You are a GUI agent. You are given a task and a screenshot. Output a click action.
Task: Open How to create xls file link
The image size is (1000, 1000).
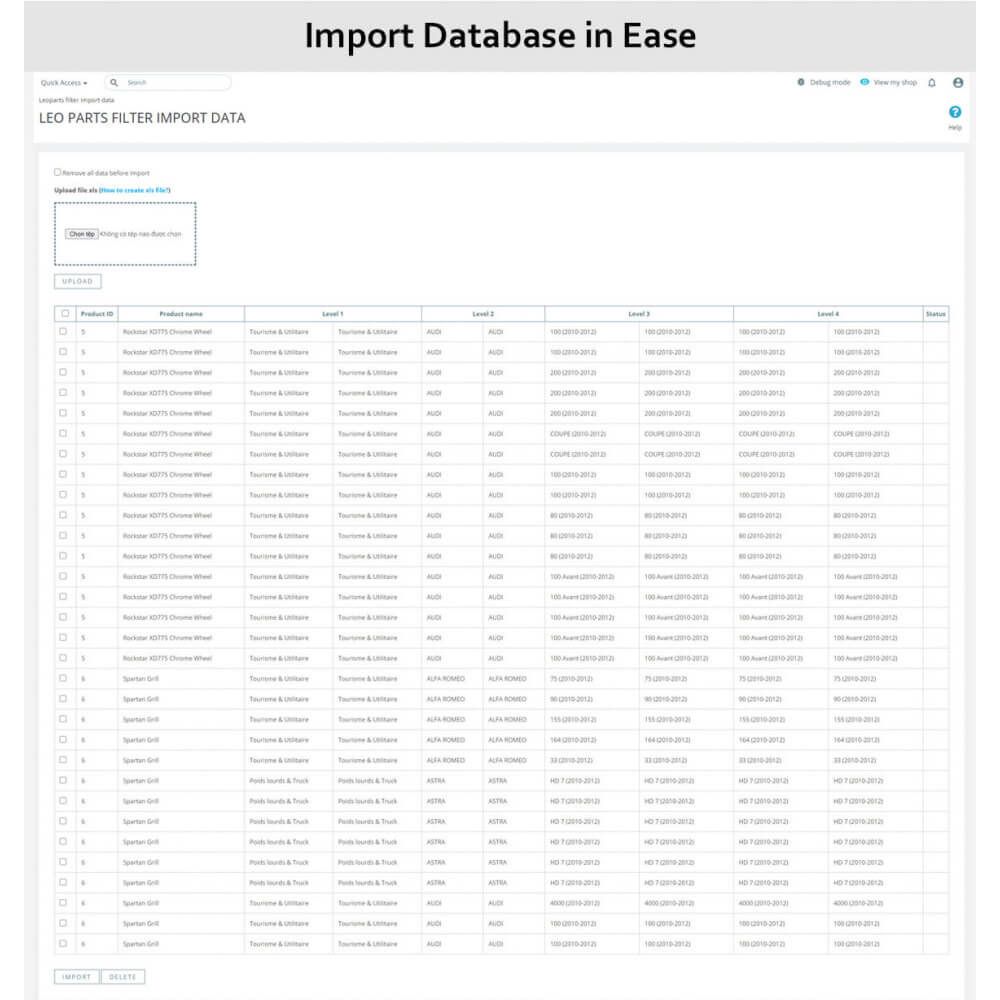click(135, 190)
